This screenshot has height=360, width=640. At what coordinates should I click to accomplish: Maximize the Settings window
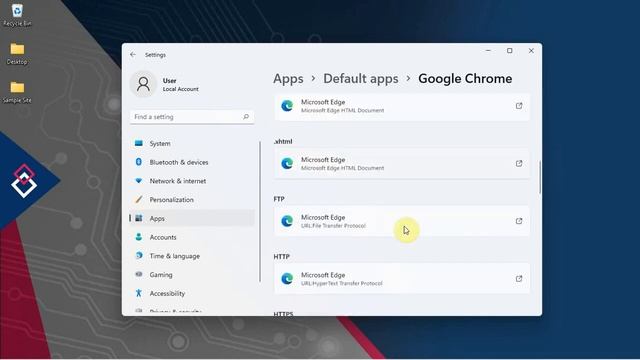[509, 51]
